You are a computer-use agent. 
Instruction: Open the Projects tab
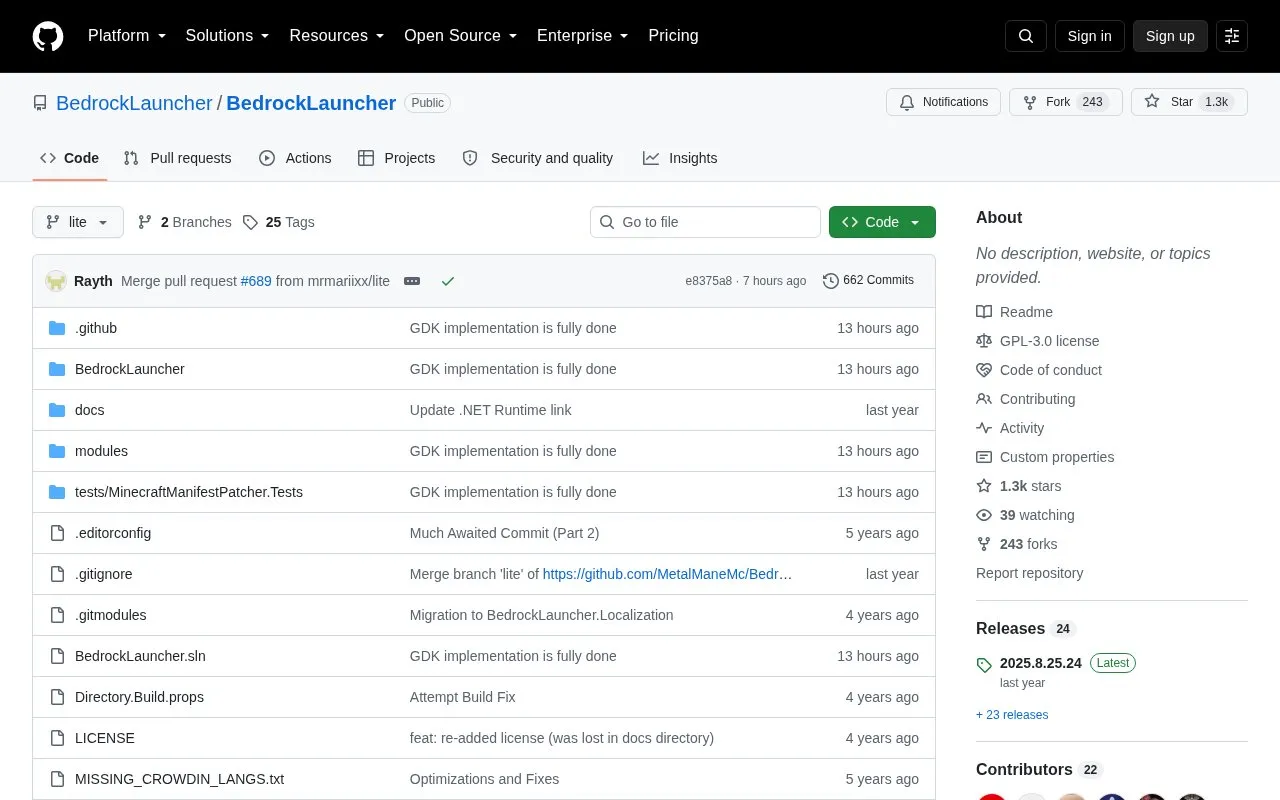[397, 158]
